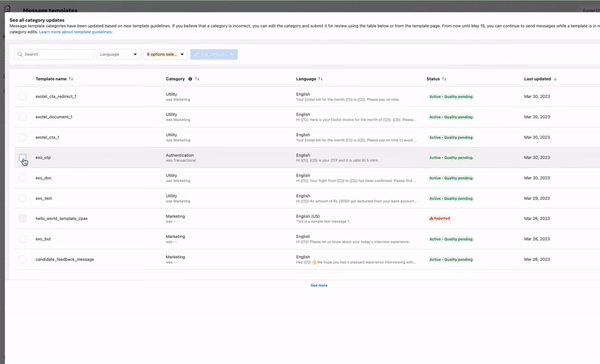Click exotel_cta_redirect_1 template name
Screen dimensions: 600x364
coord(56,96)
